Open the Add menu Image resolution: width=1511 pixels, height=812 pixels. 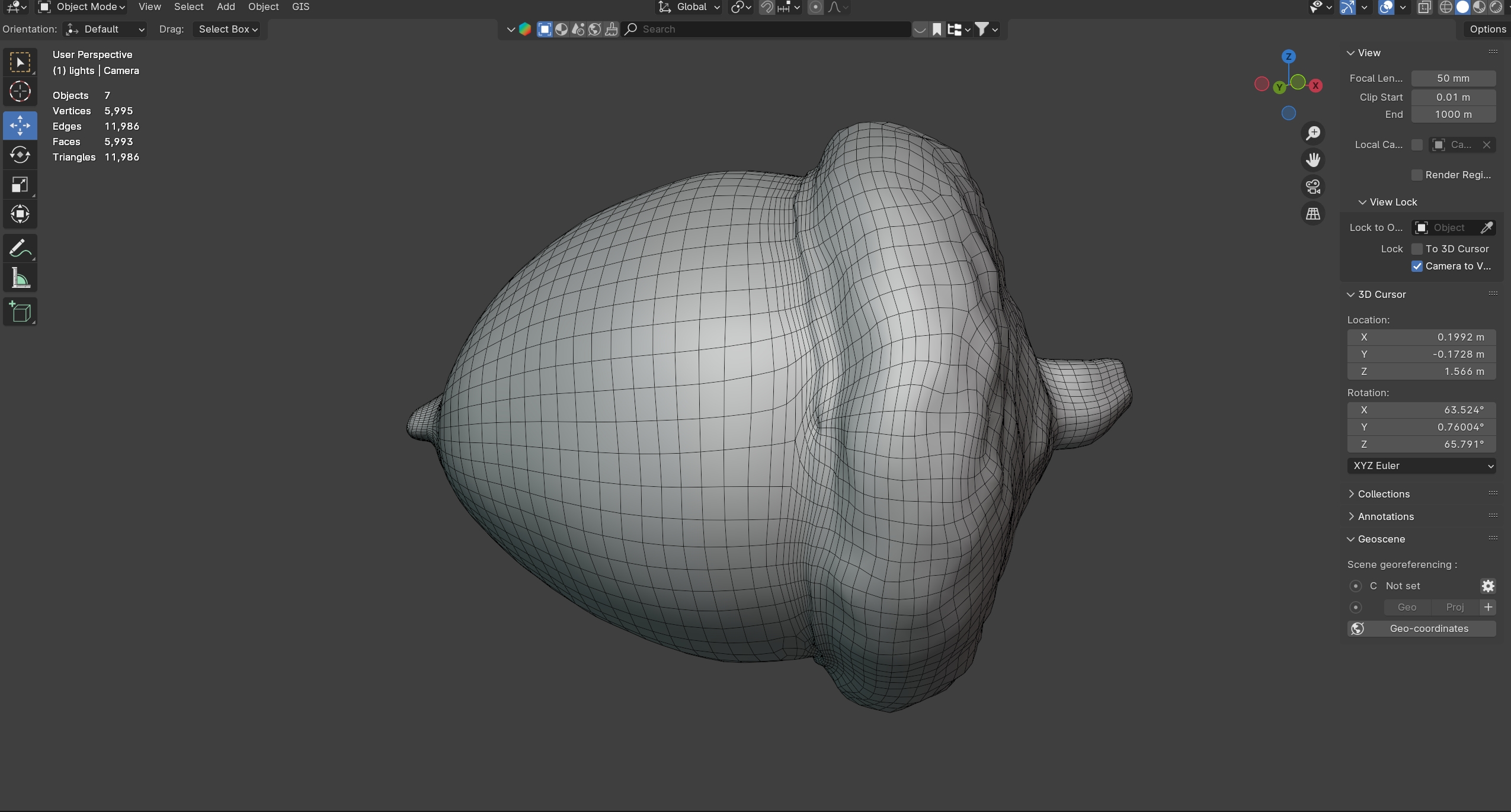(226, 7)
